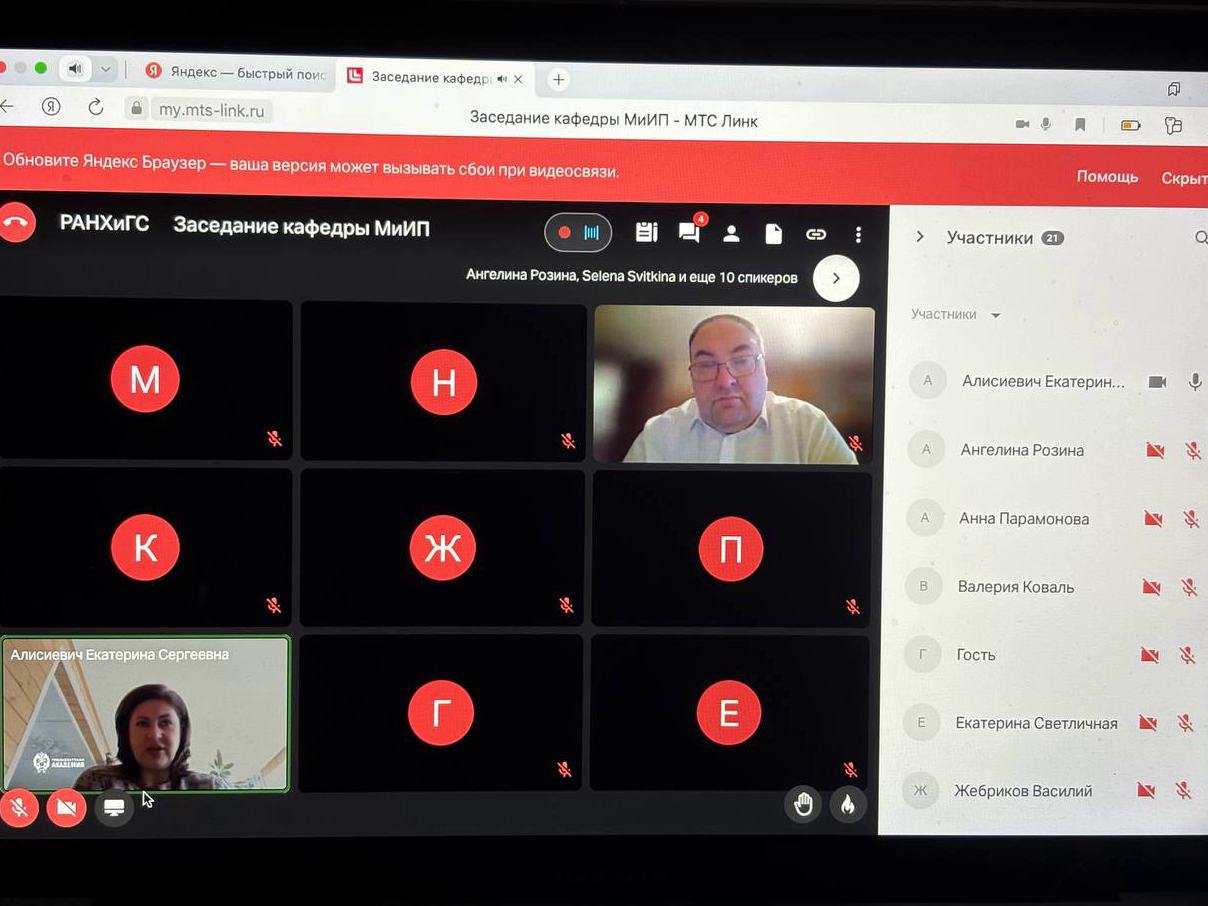Toggle your camera at bottom left
1208x906 pixels.
point(66,807)
